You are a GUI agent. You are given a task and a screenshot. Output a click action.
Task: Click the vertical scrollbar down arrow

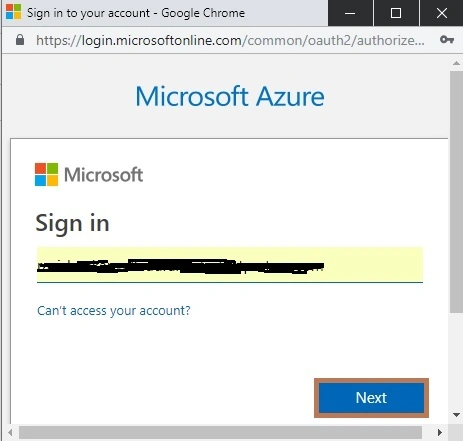point(456,415)
